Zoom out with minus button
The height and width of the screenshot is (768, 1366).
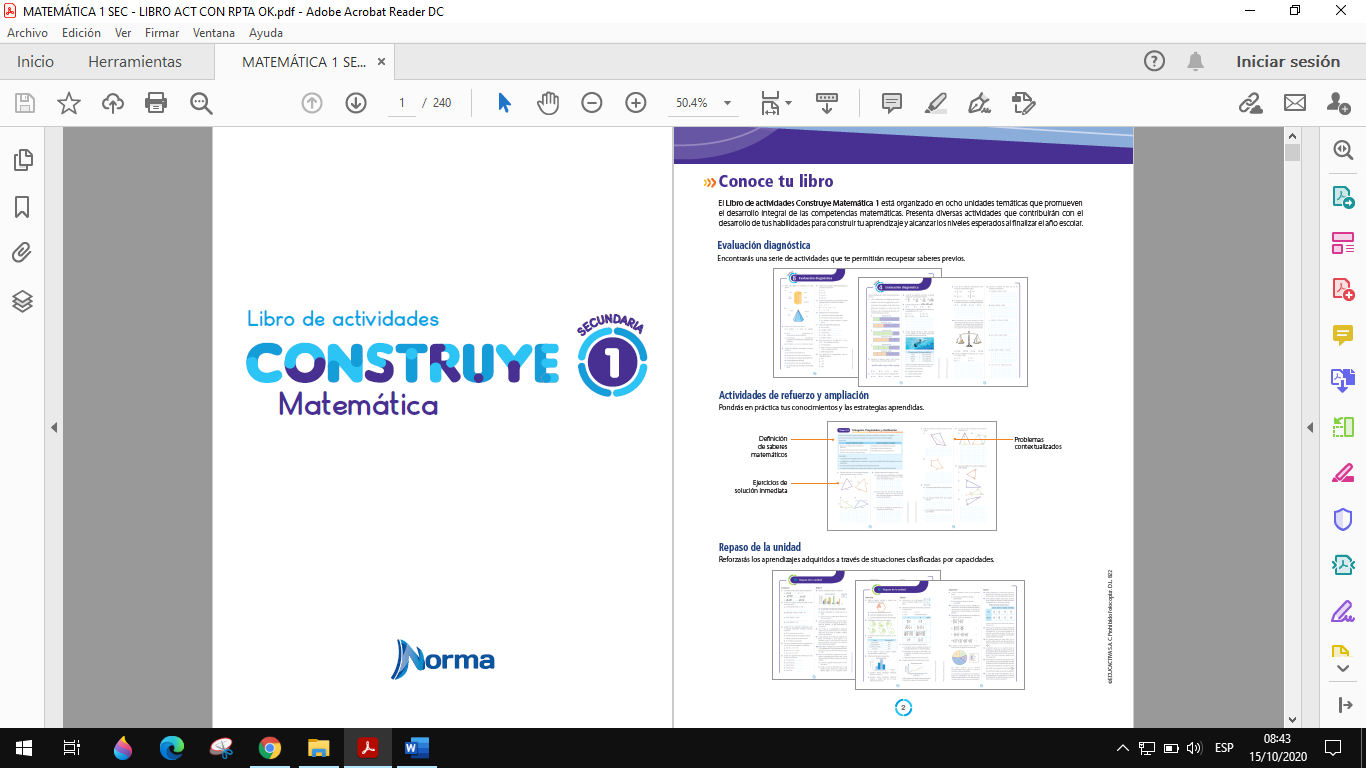point(592,103)
